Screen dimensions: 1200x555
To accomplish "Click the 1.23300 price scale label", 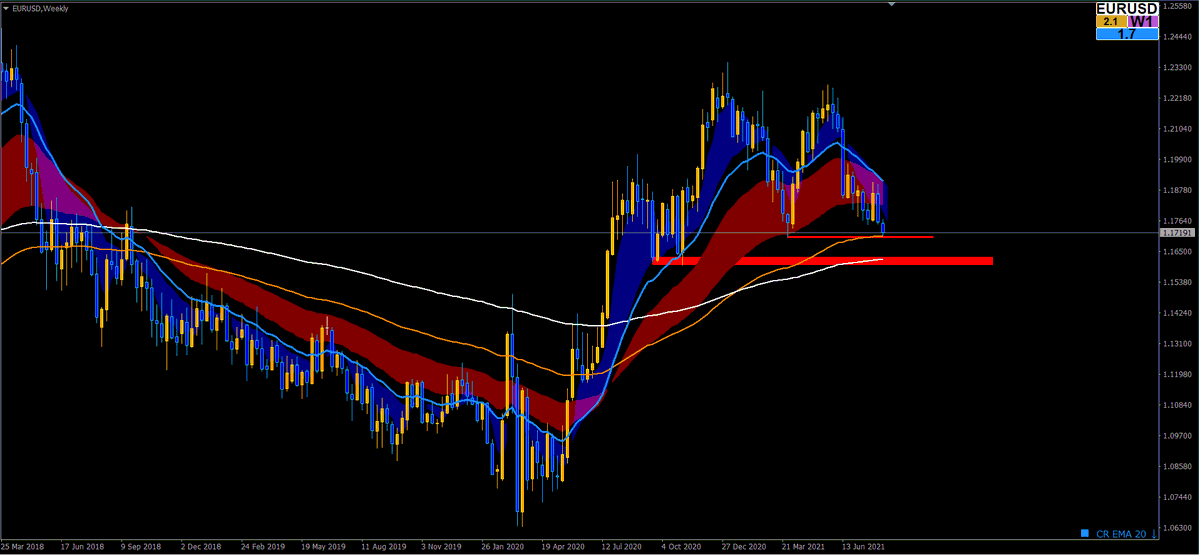I will click(x=1179, y=67).
